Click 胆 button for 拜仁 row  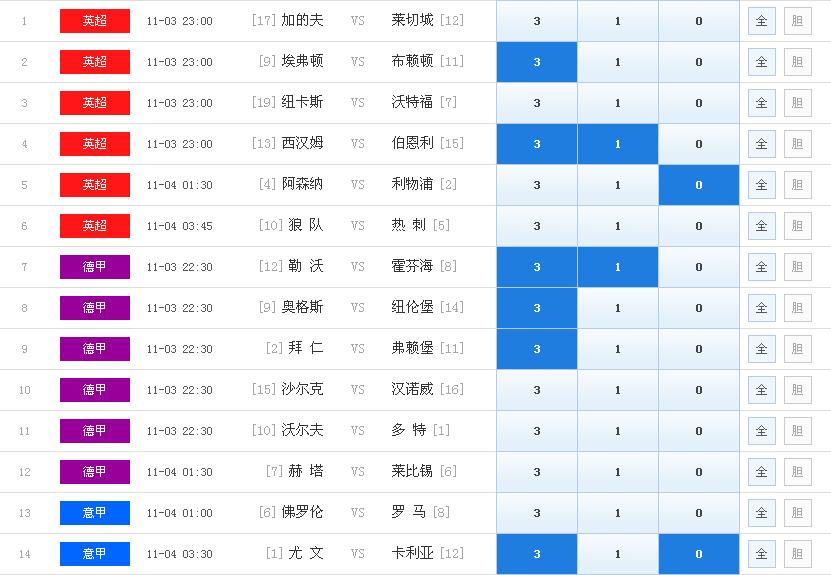pos(798,349)
